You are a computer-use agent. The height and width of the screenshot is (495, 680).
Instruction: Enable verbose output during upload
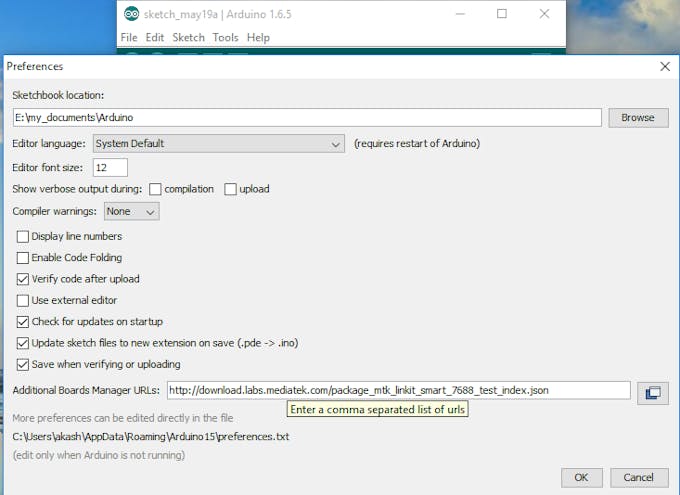pos(230,189)
